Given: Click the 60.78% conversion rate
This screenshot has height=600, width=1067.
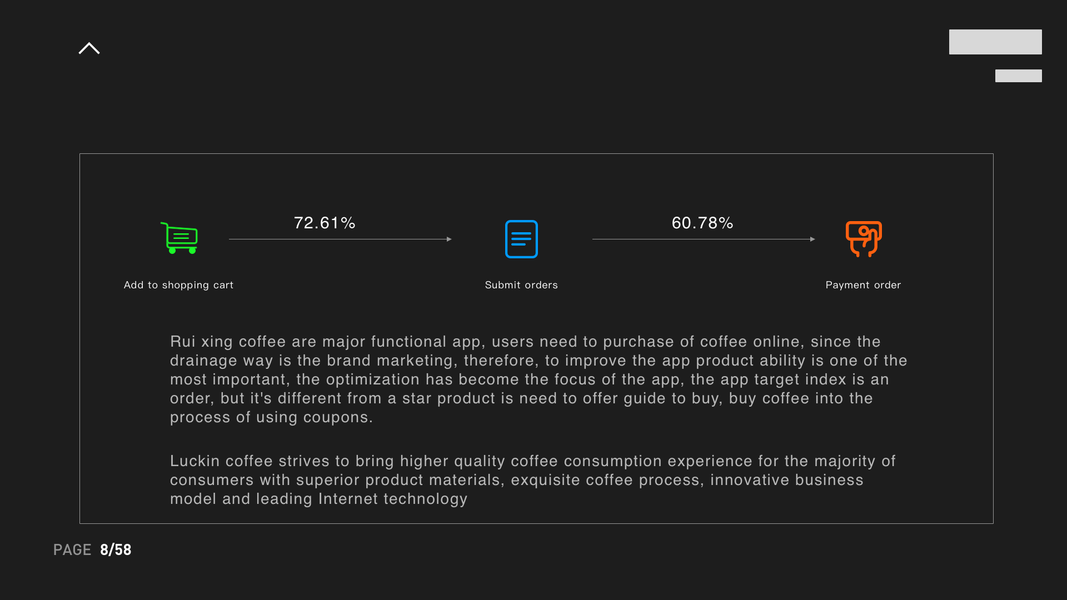Looking at the screenshot, I should pos(702,223).
